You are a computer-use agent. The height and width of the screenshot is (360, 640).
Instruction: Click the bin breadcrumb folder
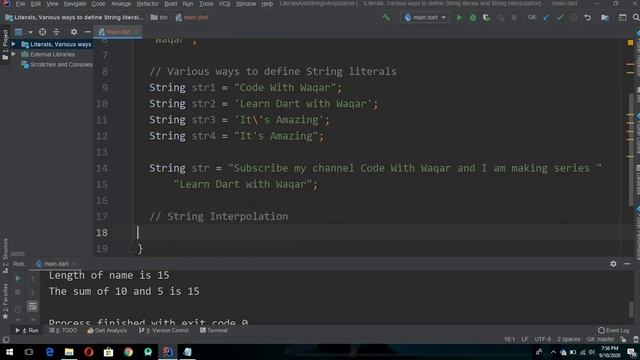[159, 18]
